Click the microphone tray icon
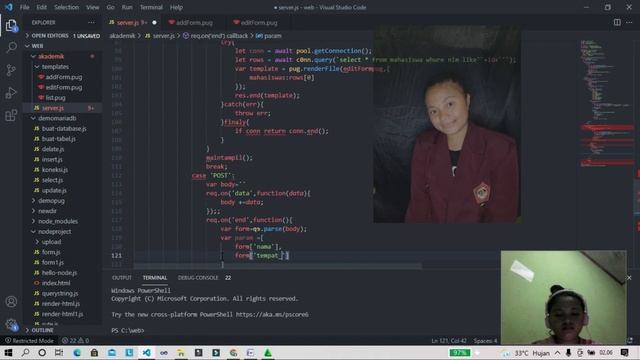640x360 pixels. (x=569, y=353)
